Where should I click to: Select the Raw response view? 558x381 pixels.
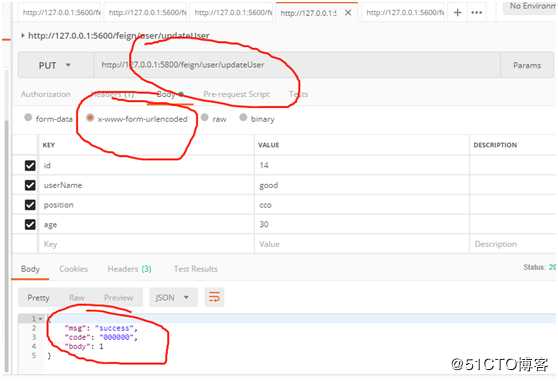(x=77, y=298)
